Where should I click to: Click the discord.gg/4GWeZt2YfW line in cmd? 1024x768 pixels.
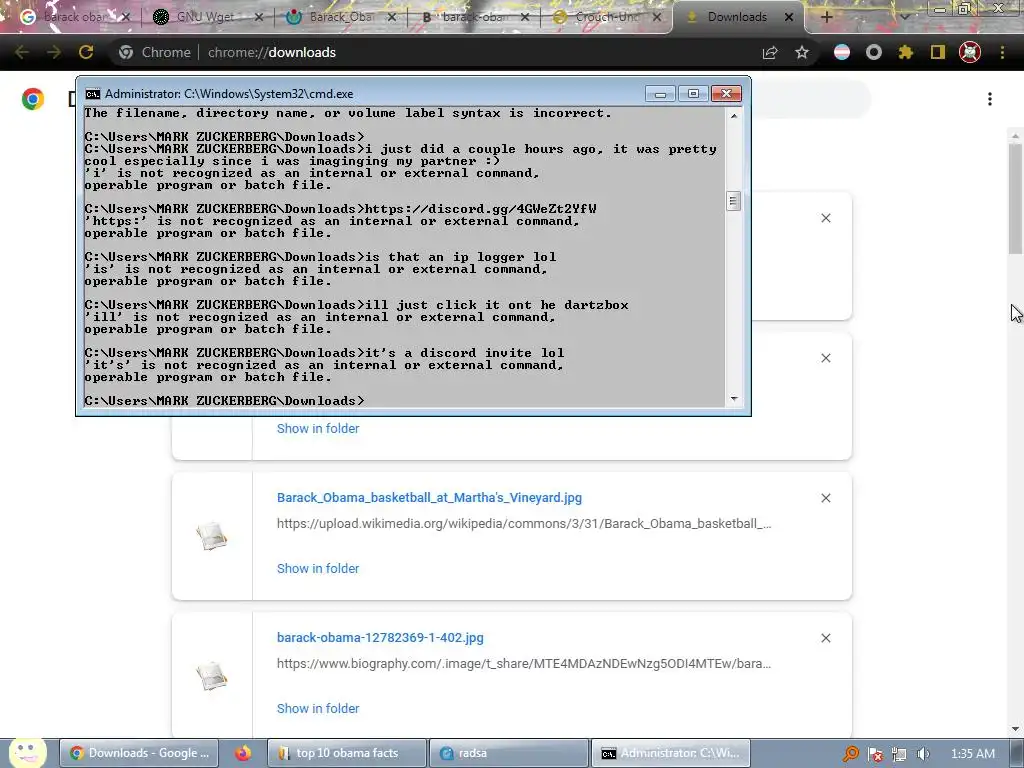(x=340, y=209)
